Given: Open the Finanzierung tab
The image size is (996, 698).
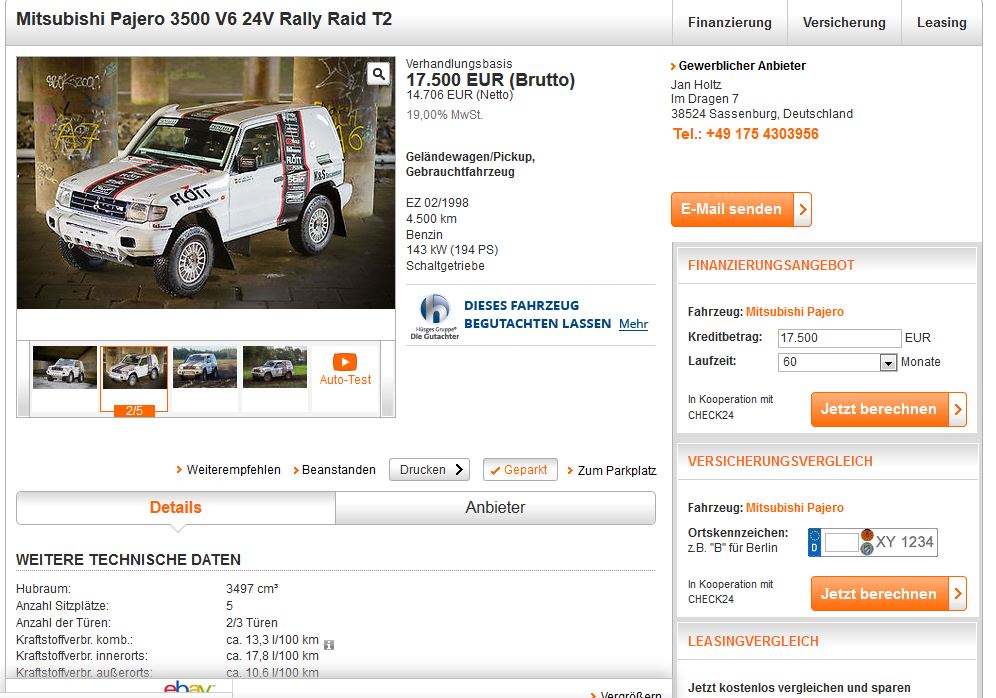Looking at the screenshot, I should click(730, 22).
